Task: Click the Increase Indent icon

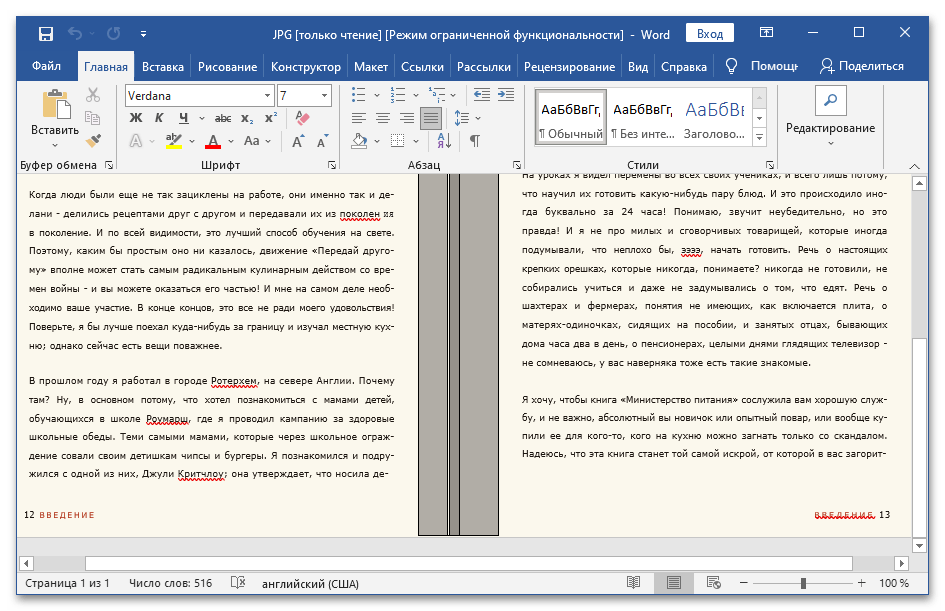Action: coord(506,95)
